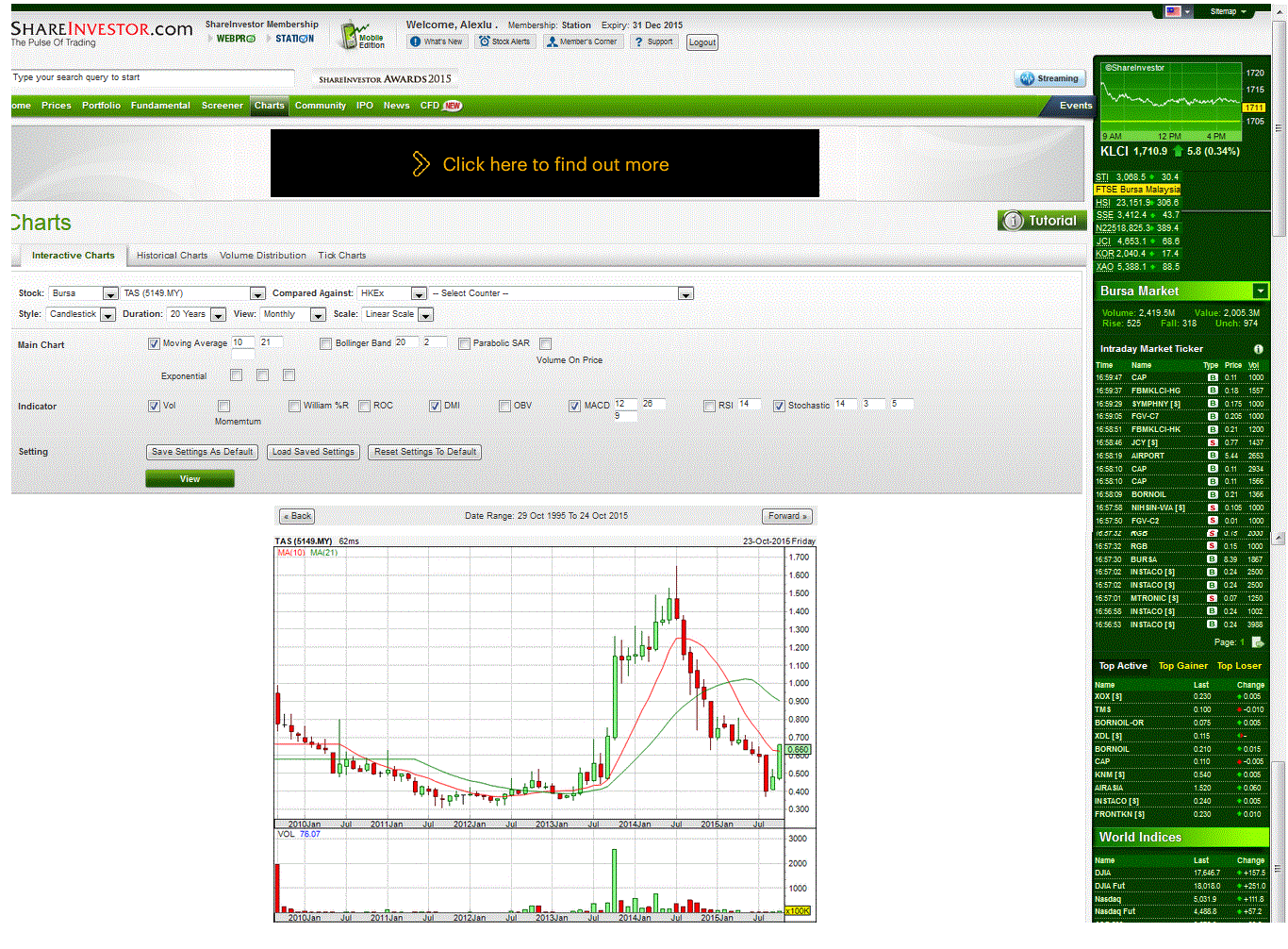
Task: Expand the Style dropdown showing Candlestick
Action: [x=107, y=314]
